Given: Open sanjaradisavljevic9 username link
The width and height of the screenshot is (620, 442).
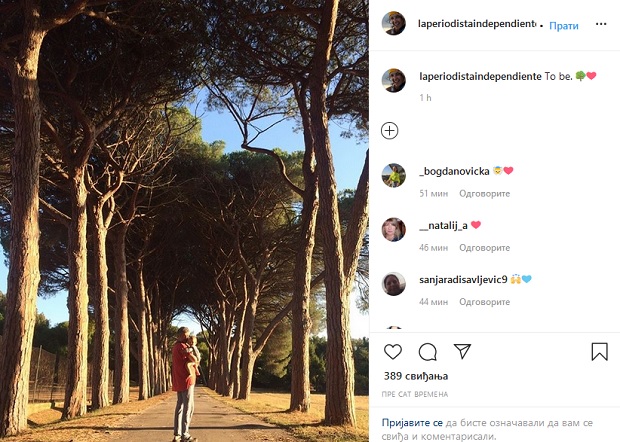Looking at the screenshot, I should point(463,280).
